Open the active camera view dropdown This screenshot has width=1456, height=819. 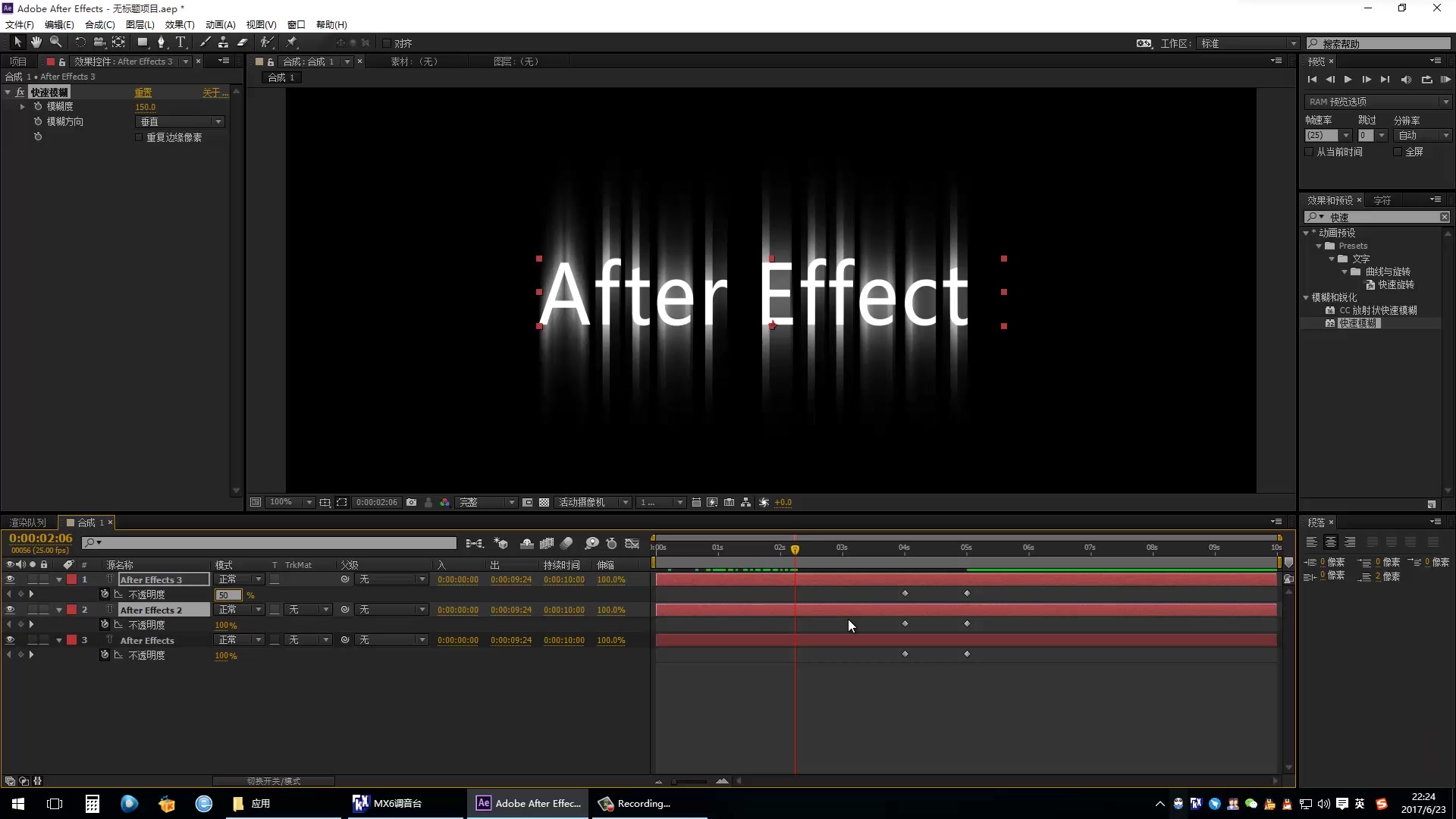tap(593, 502)
